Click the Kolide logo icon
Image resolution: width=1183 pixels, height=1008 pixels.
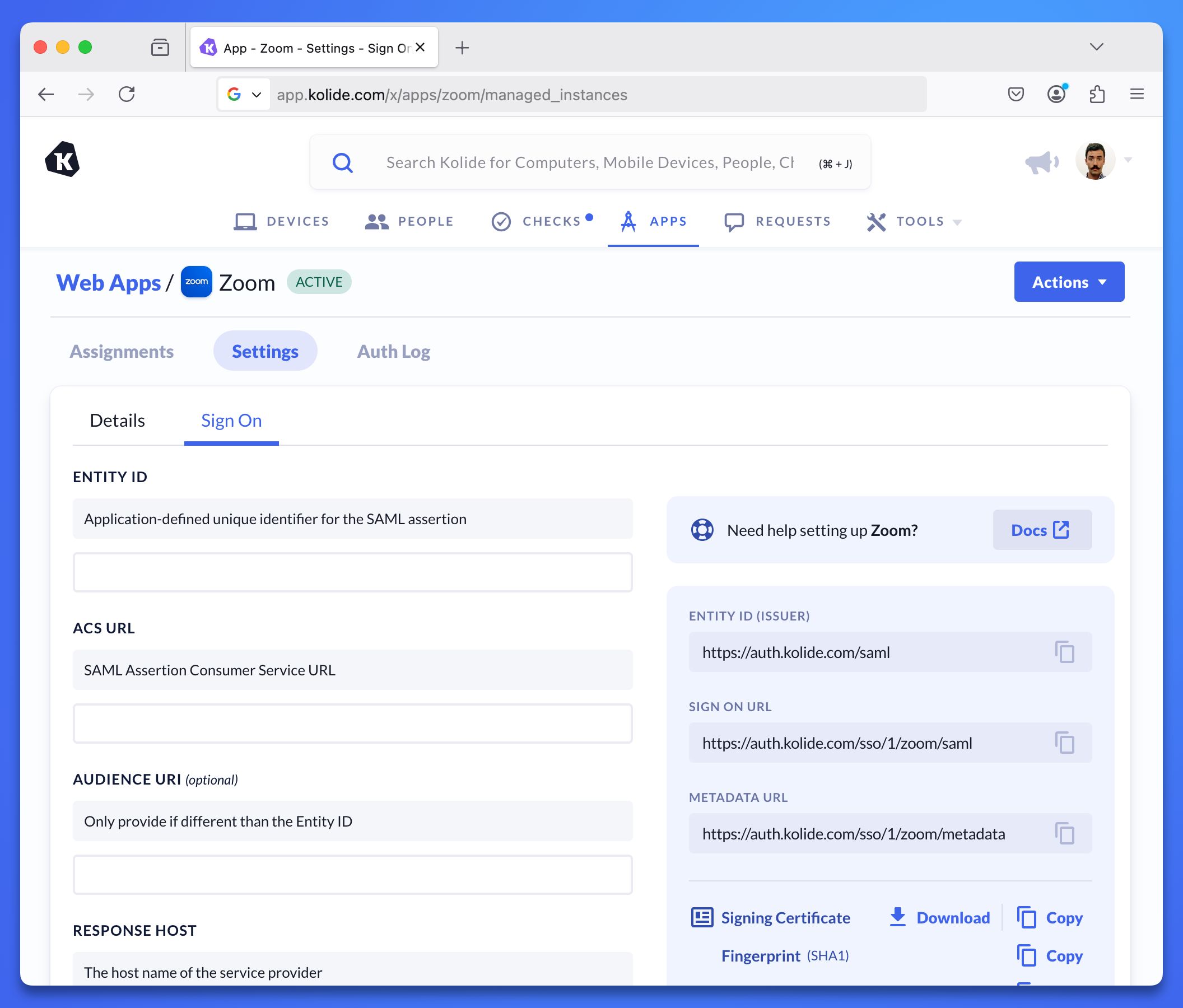point(62,160)
